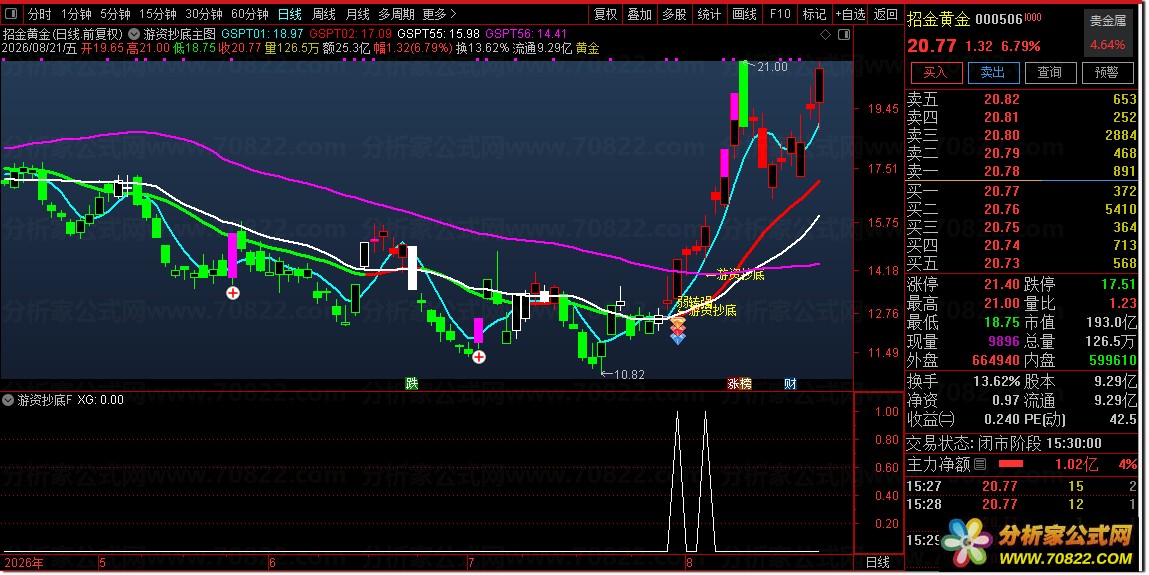Click the blue 财 event marker
This screenshot has width=1149, height=575.
(790, 384)
